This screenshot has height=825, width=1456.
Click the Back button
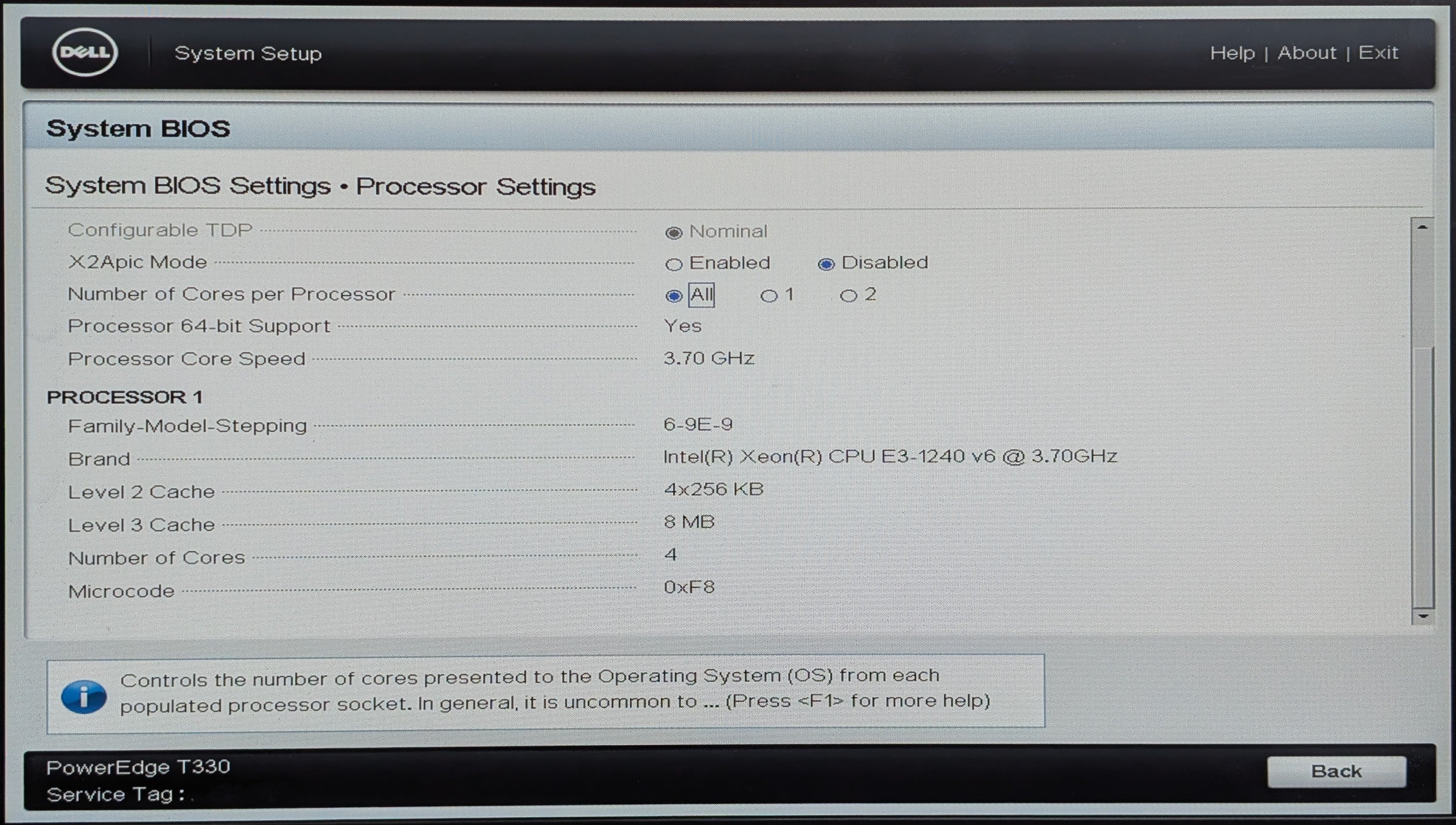point(1337,771)
